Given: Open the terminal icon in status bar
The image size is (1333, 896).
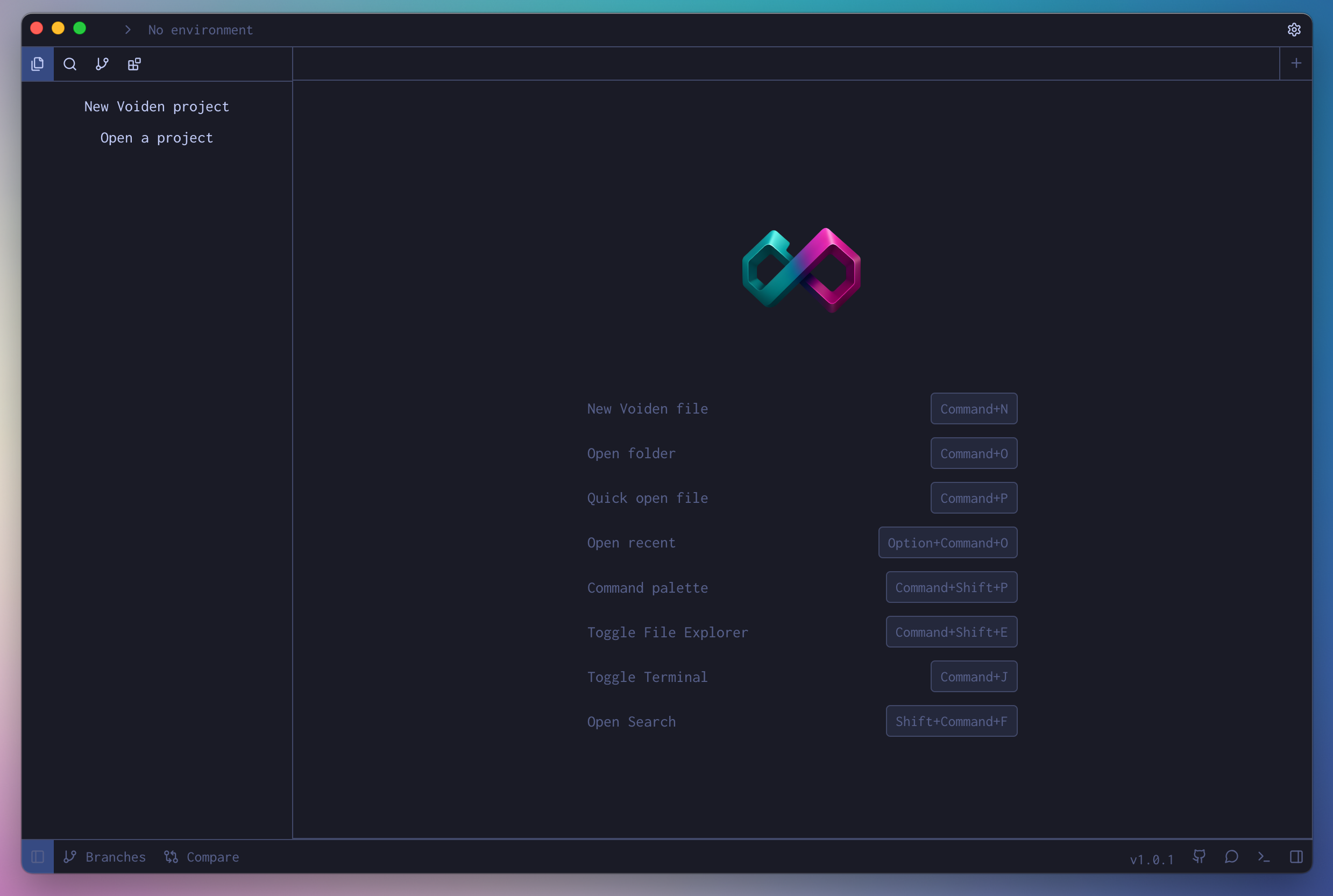Looking at the screenshot, I should [x=1264, y=857].
